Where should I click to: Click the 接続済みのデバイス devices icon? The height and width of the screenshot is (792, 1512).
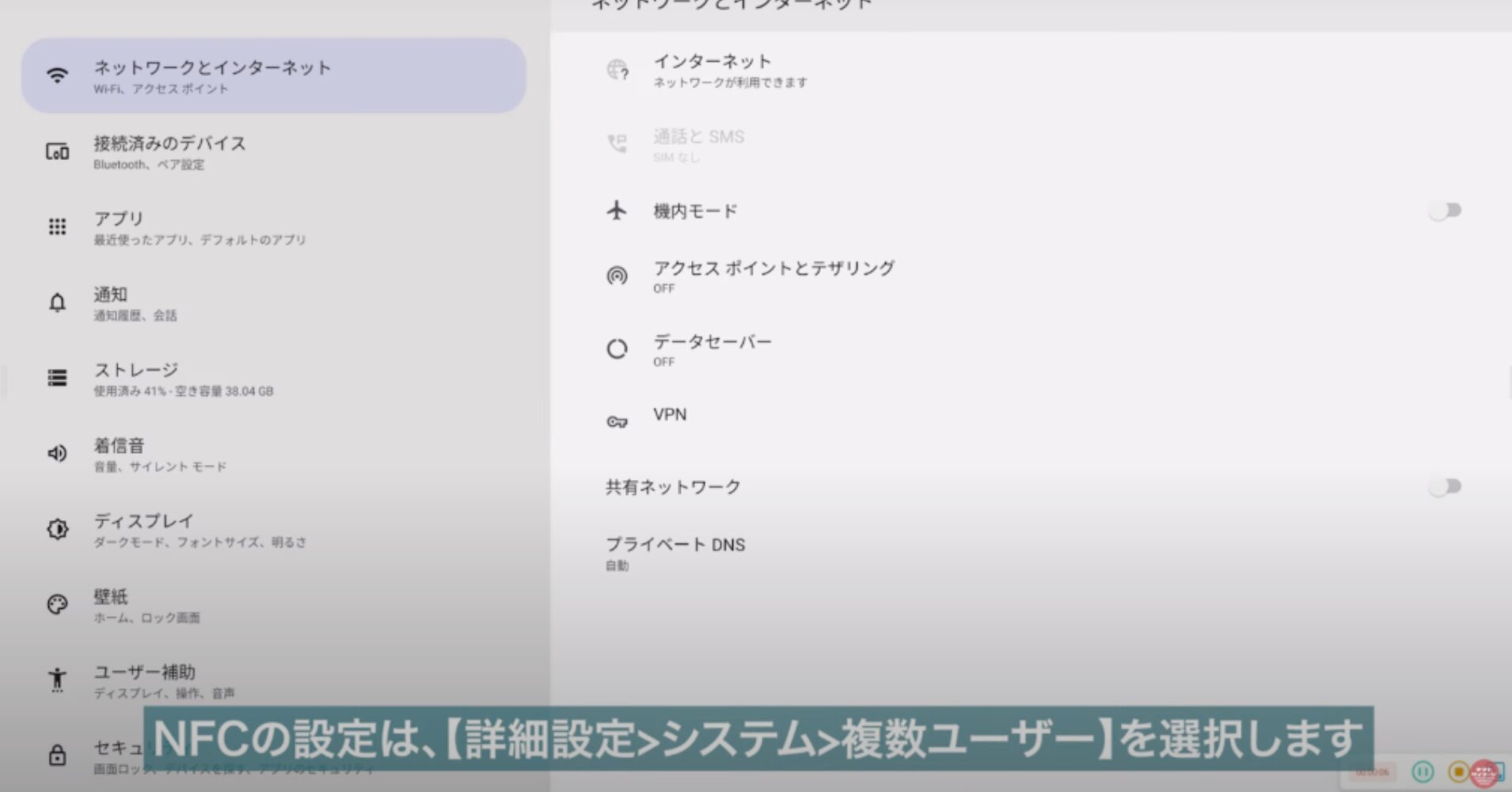point(57,151)
